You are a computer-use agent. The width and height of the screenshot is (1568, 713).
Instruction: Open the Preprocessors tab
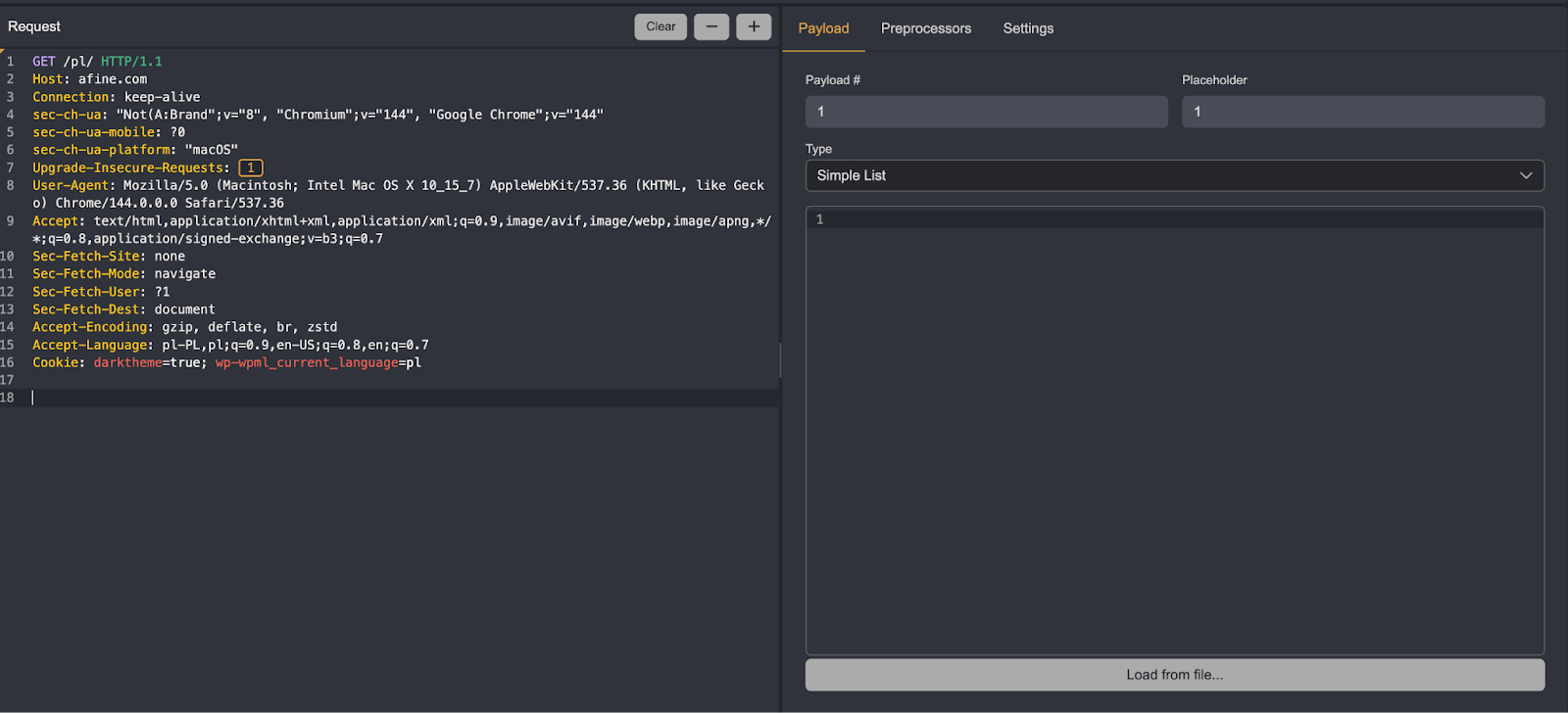click(x=926, y=28)
